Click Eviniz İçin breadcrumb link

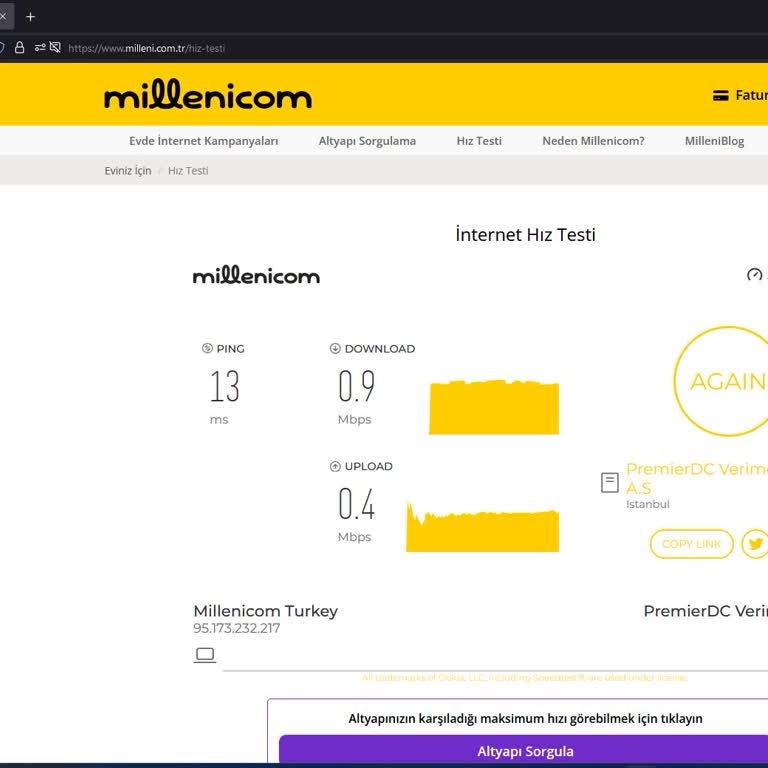tap(128, 170)
